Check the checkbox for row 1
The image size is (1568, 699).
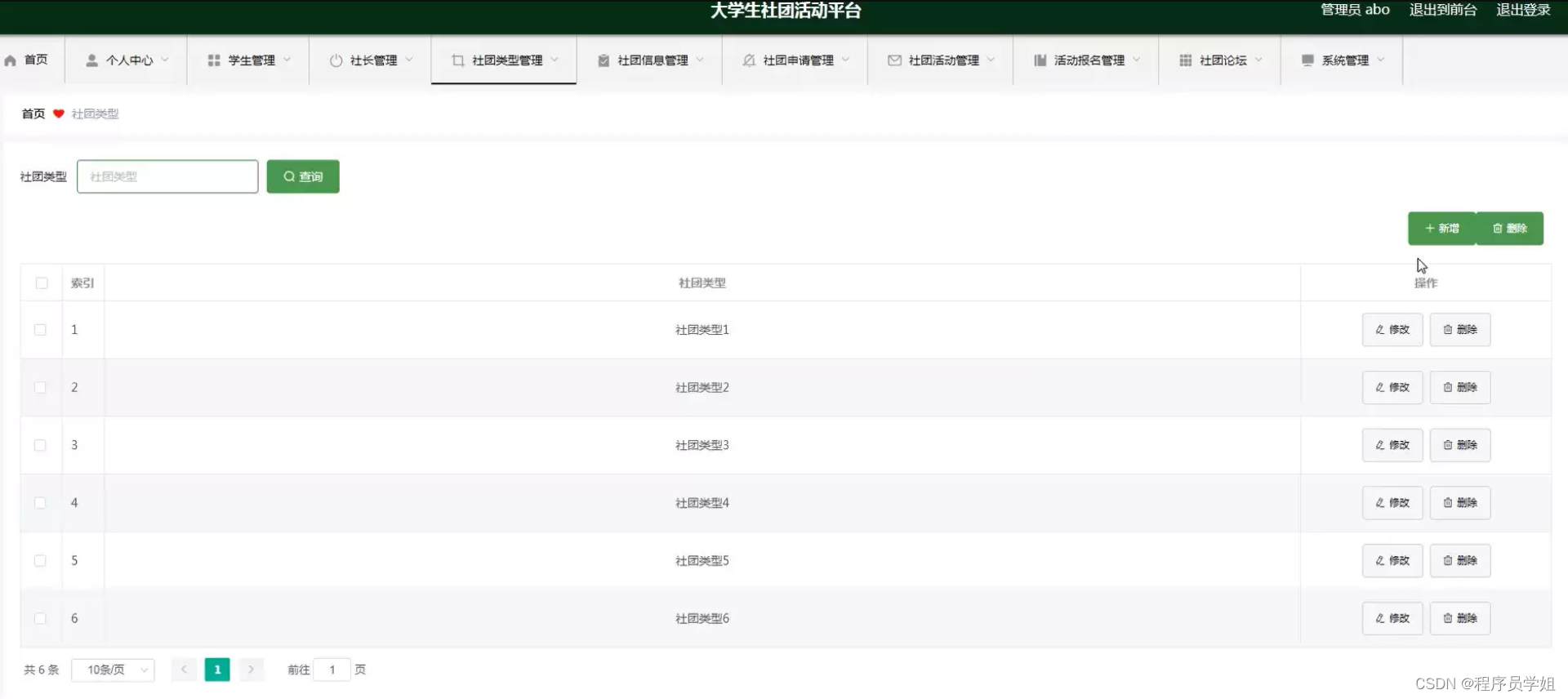40,330
